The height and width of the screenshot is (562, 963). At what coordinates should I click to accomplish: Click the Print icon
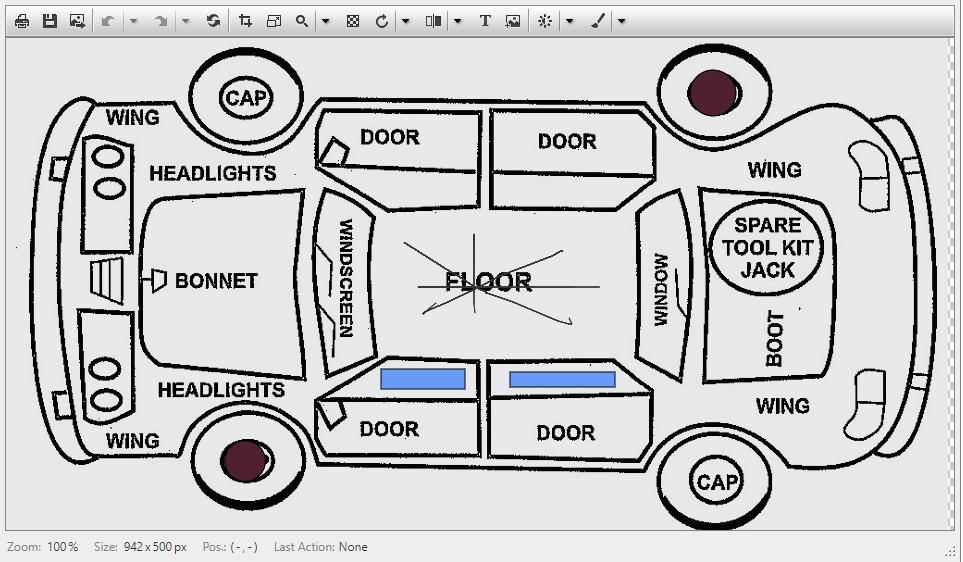[22, 21]
